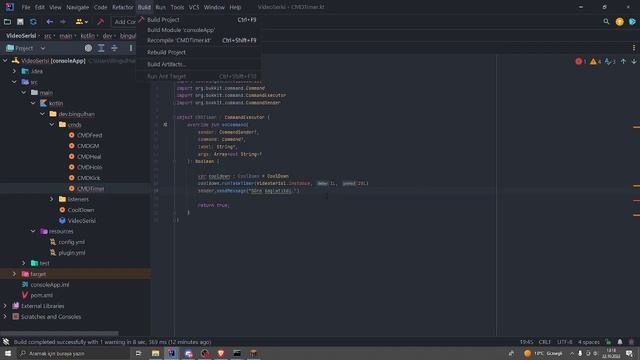The width and height of the screenshot is (640, 360).
Task: Expand the .idea folder
Action: tap(15, 71)
